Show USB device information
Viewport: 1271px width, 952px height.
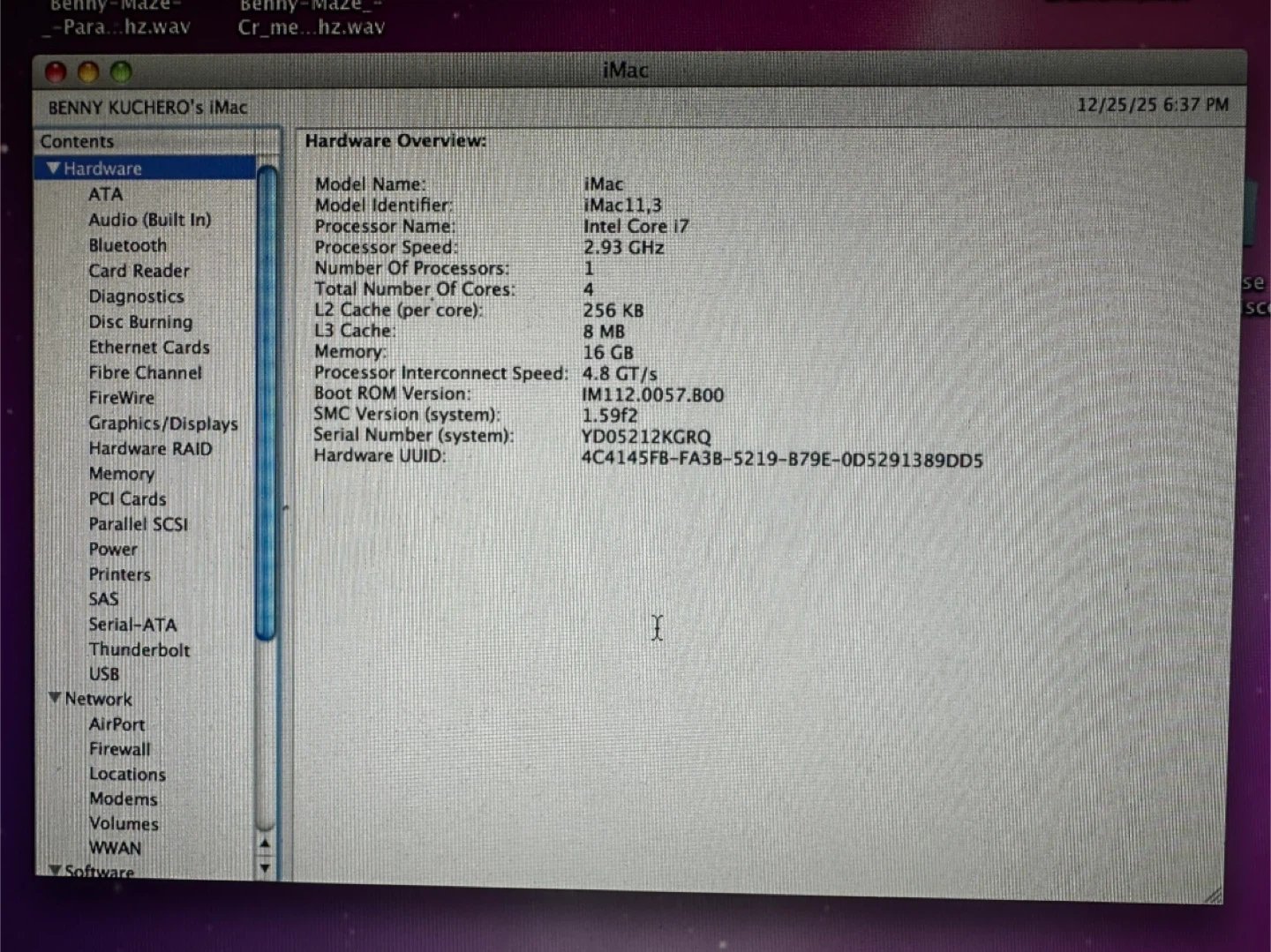(x=103, y=674)
